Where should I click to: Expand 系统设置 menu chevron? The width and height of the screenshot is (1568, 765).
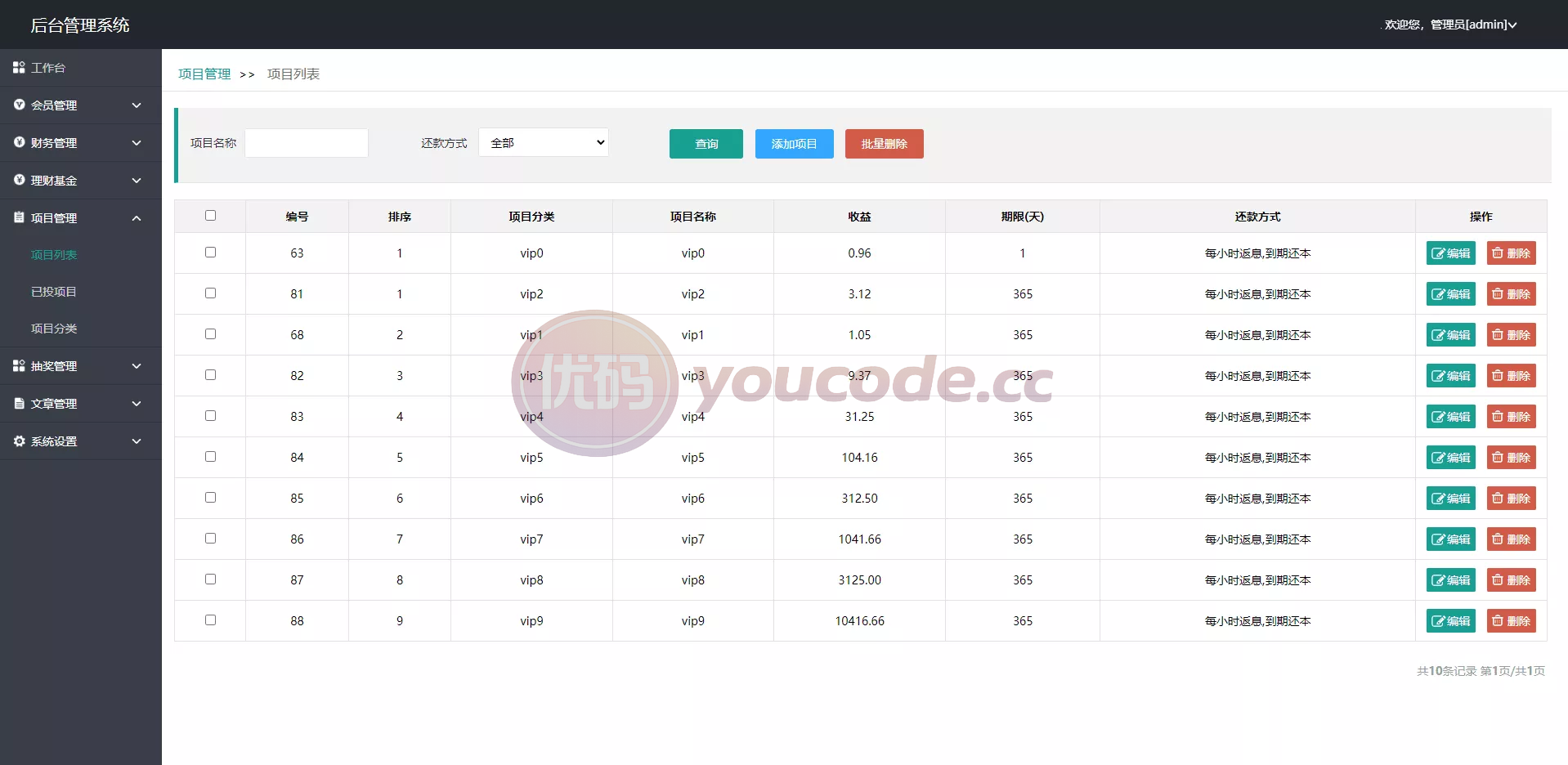point(137,441)
